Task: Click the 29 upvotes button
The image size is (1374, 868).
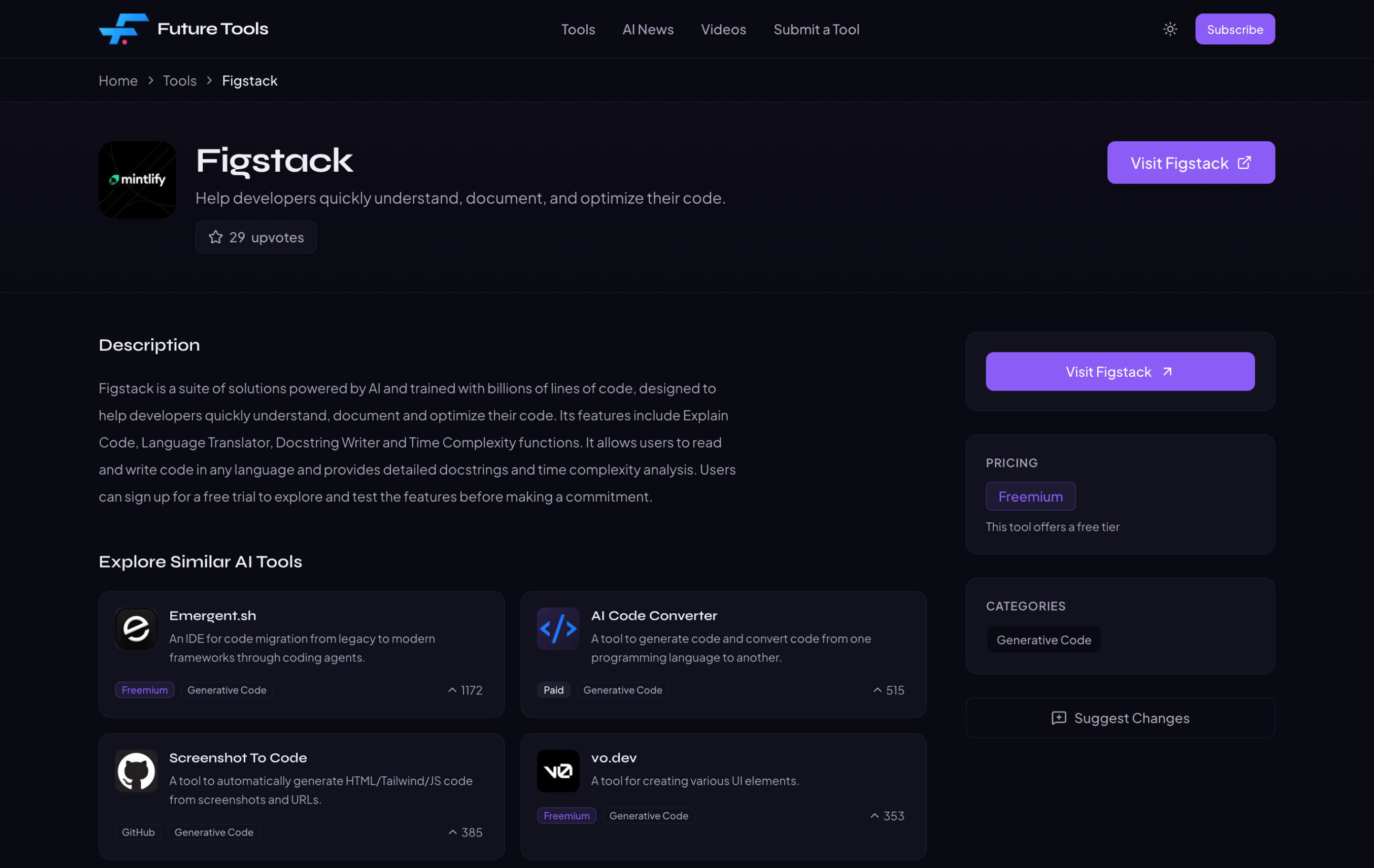Action: [x=256, y=237]
